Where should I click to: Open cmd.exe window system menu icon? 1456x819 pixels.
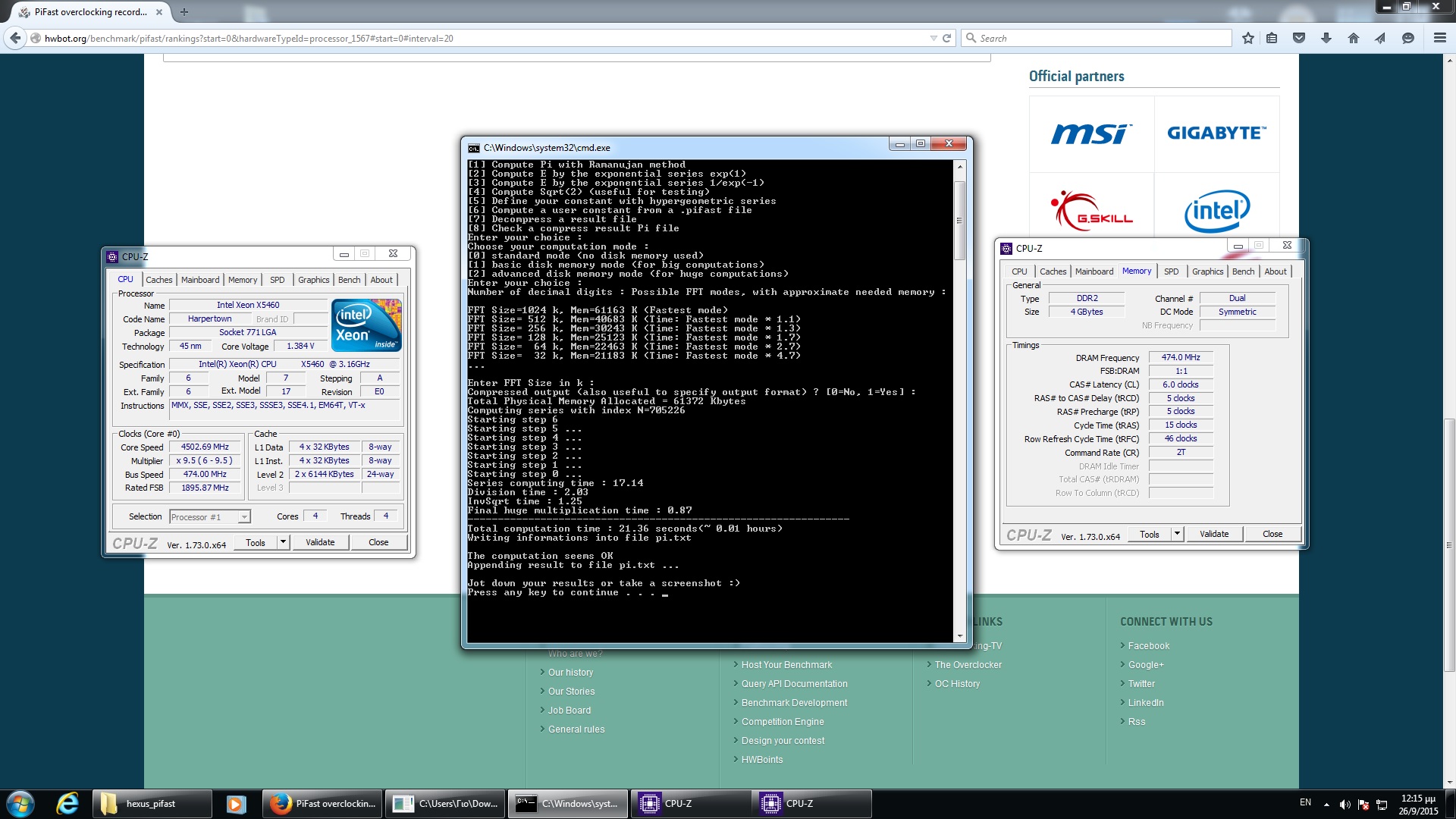pos(474,148)
